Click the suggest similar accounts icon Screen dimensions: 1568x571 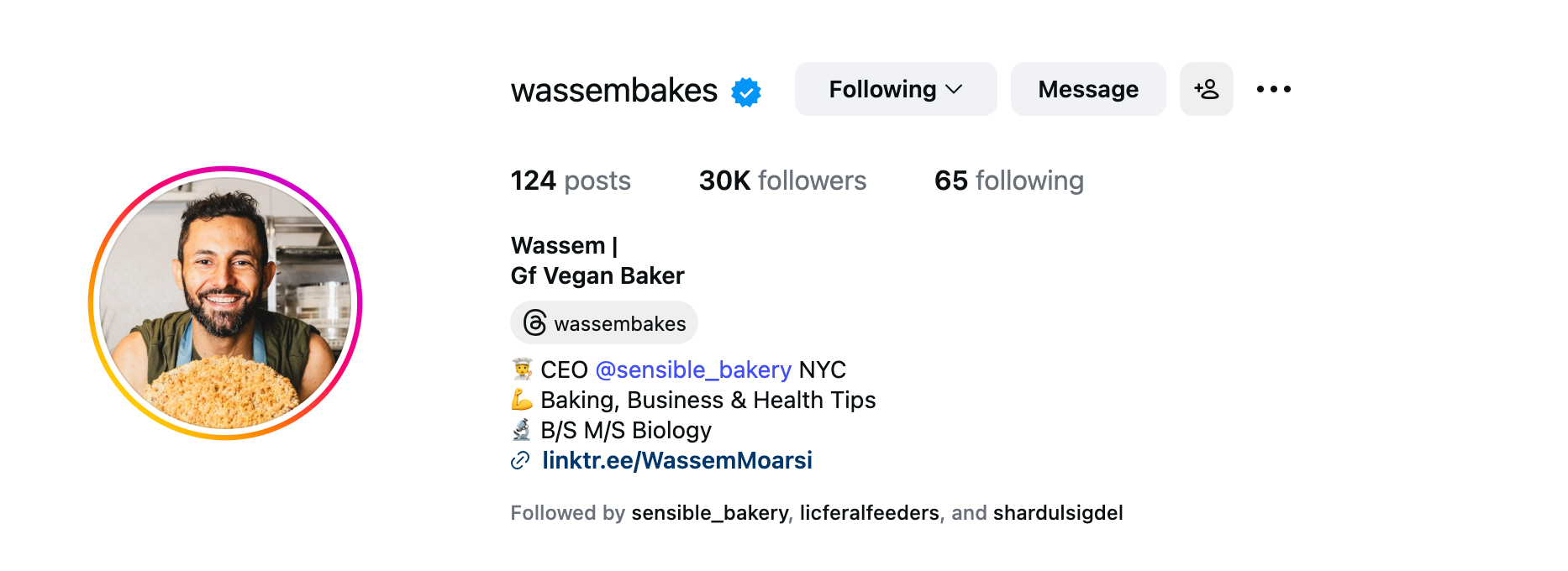(1206, 89)
